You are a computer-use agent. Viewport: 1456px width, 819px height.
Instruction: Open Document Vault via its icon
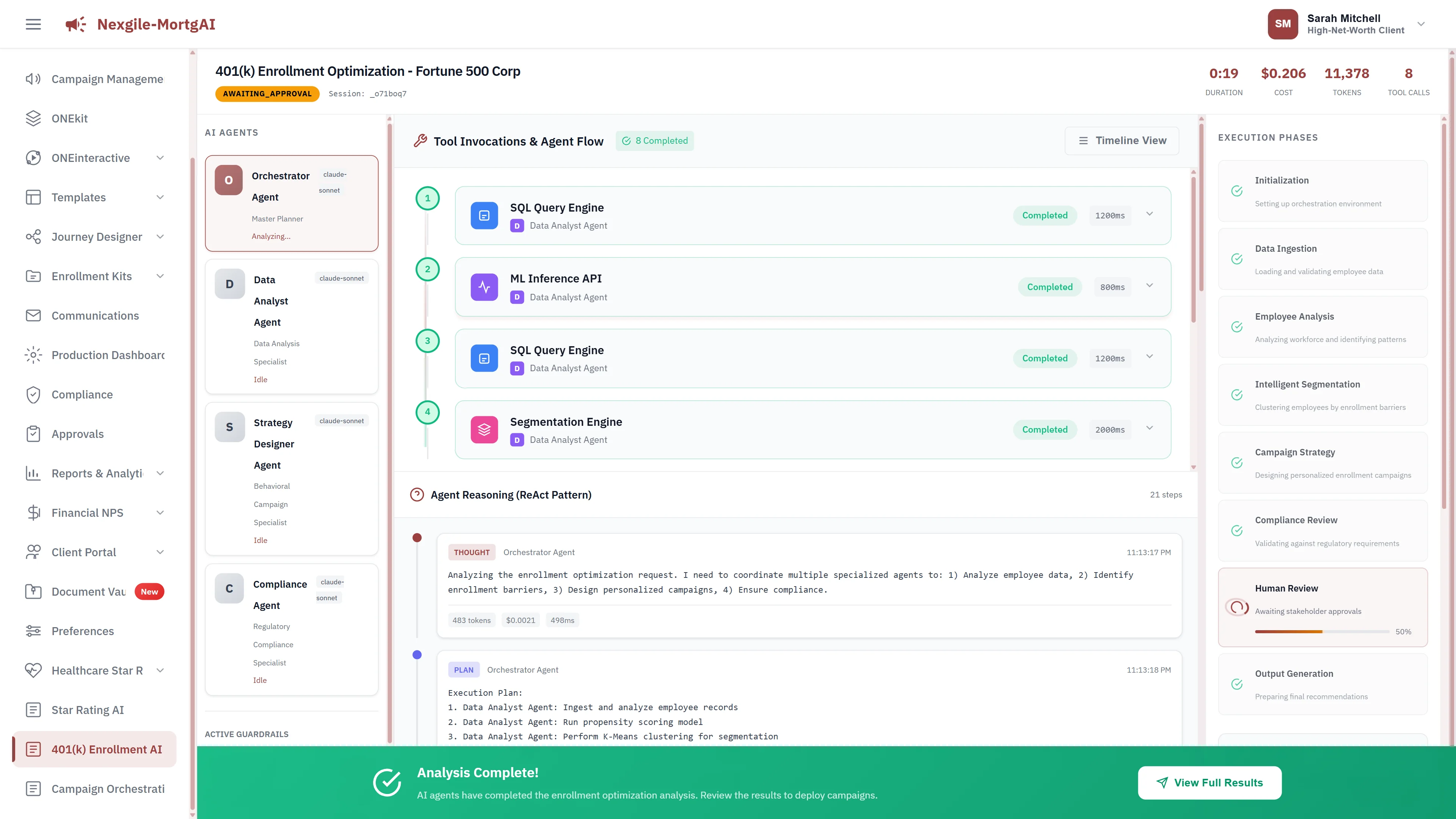tap(33, 591)
